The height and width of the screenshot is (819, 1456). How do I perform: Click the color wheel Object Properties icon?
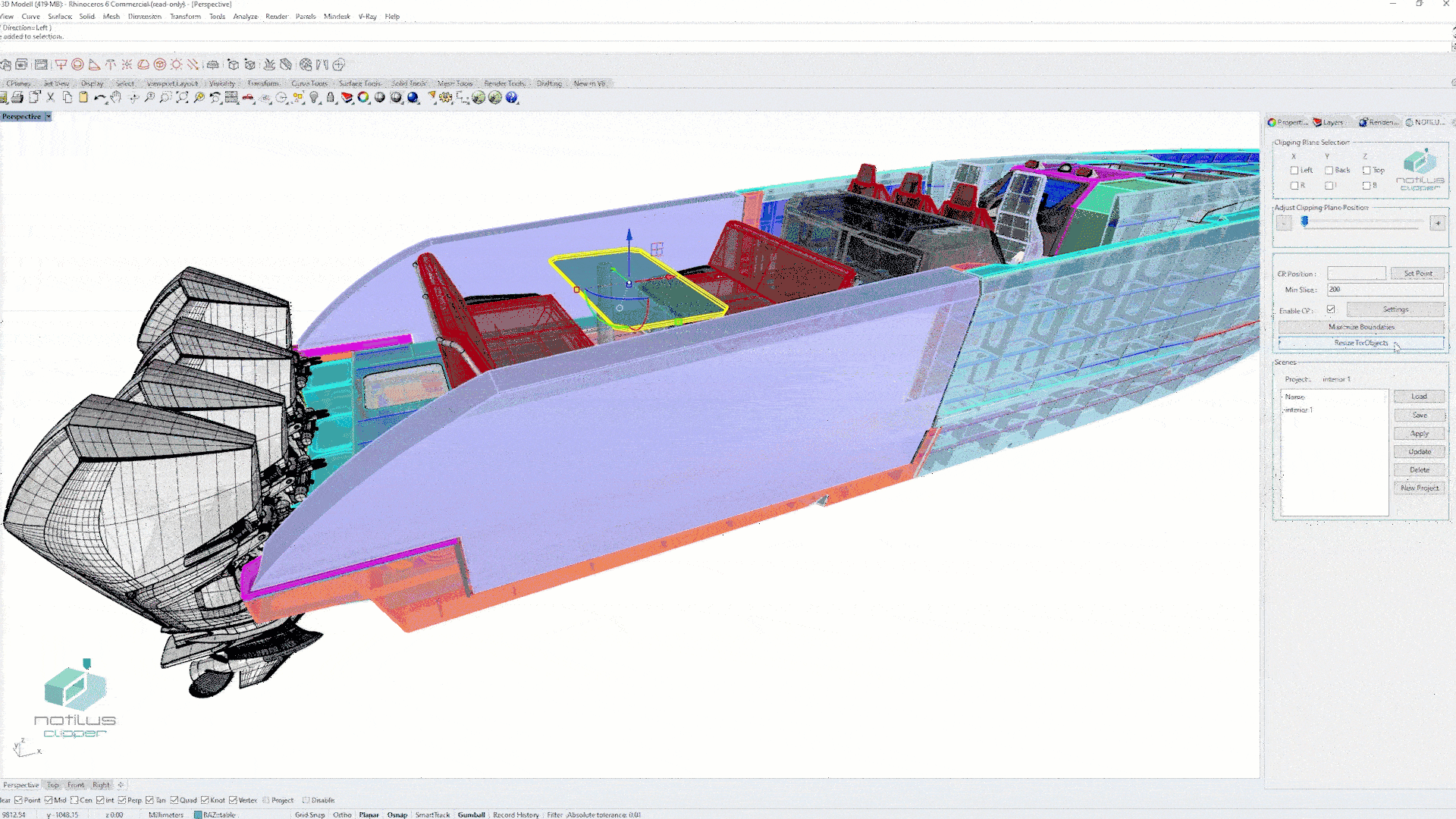(x=364, y=97)
